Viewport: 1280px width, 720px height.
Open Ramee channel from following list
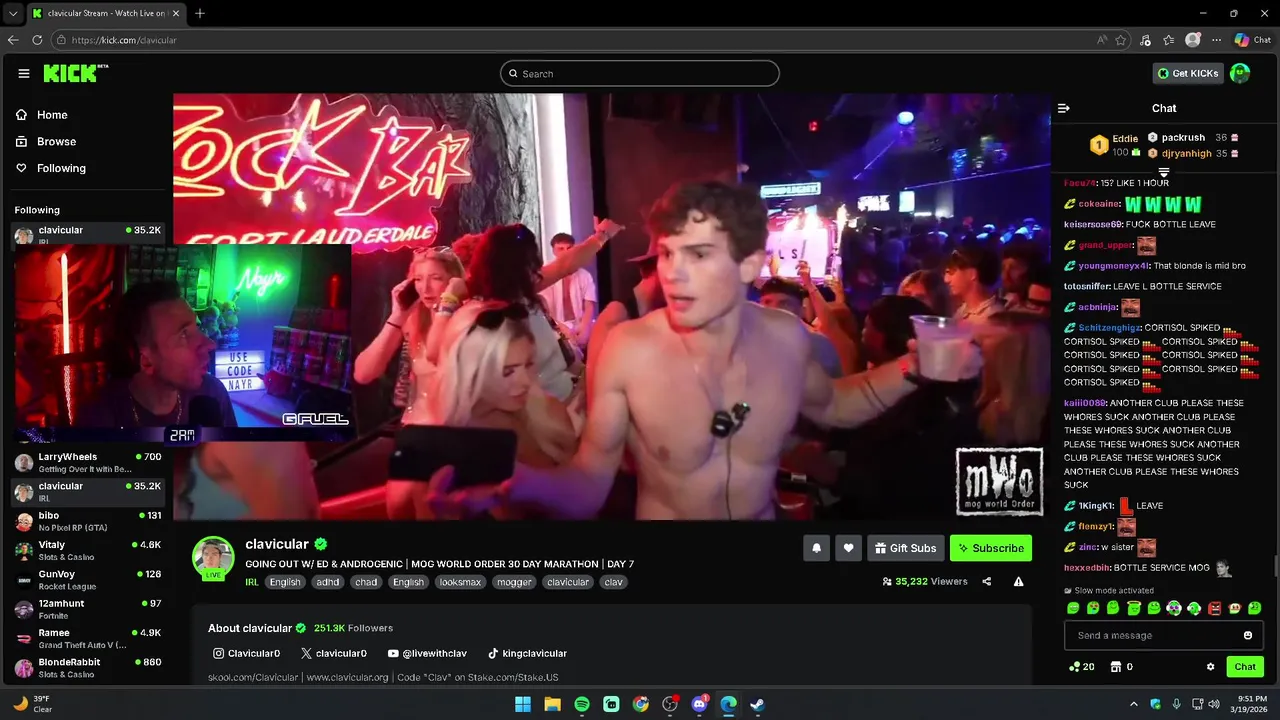pos(88,639)
